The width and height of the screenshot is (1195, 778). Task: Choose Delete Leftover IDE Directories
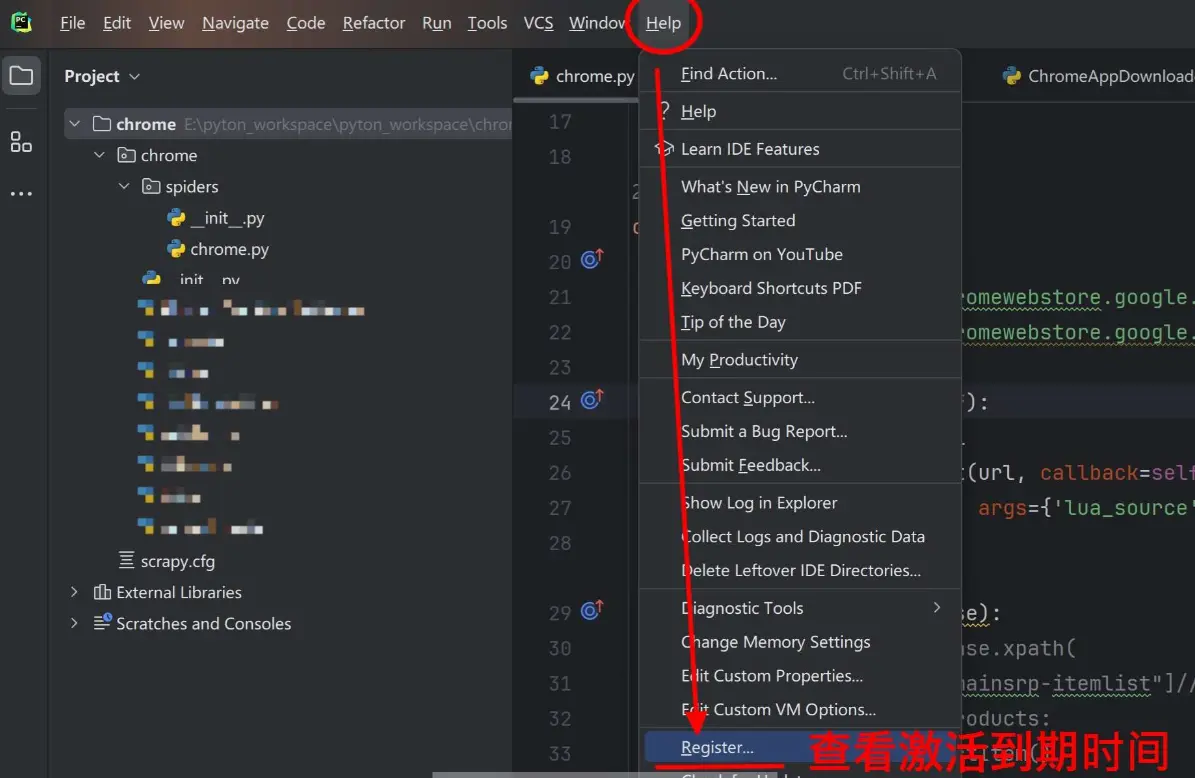(800, 570)
